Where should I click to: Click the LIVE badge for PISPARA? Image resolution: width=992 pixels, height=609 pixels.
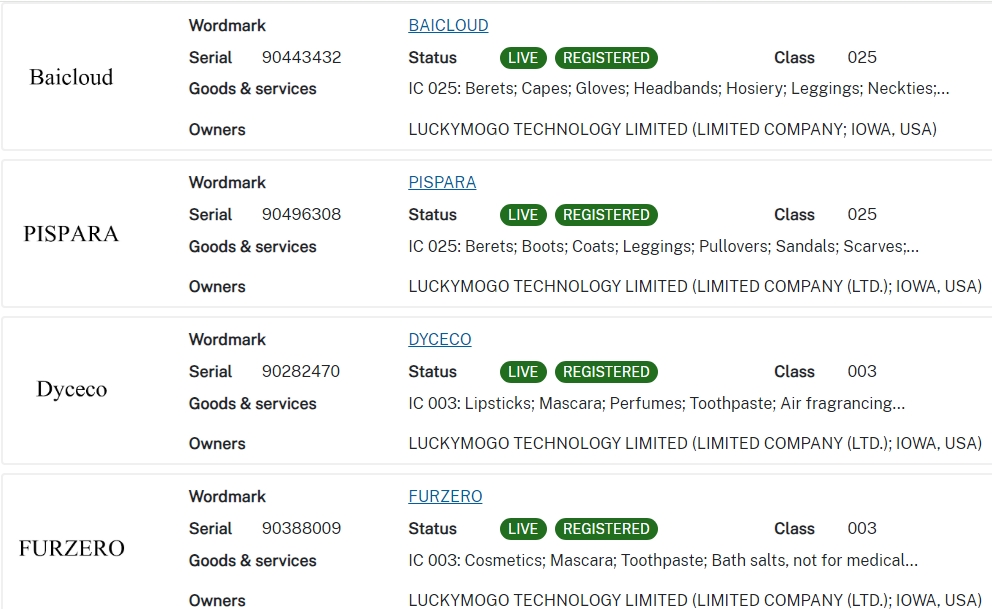click(x=522, y=214)
